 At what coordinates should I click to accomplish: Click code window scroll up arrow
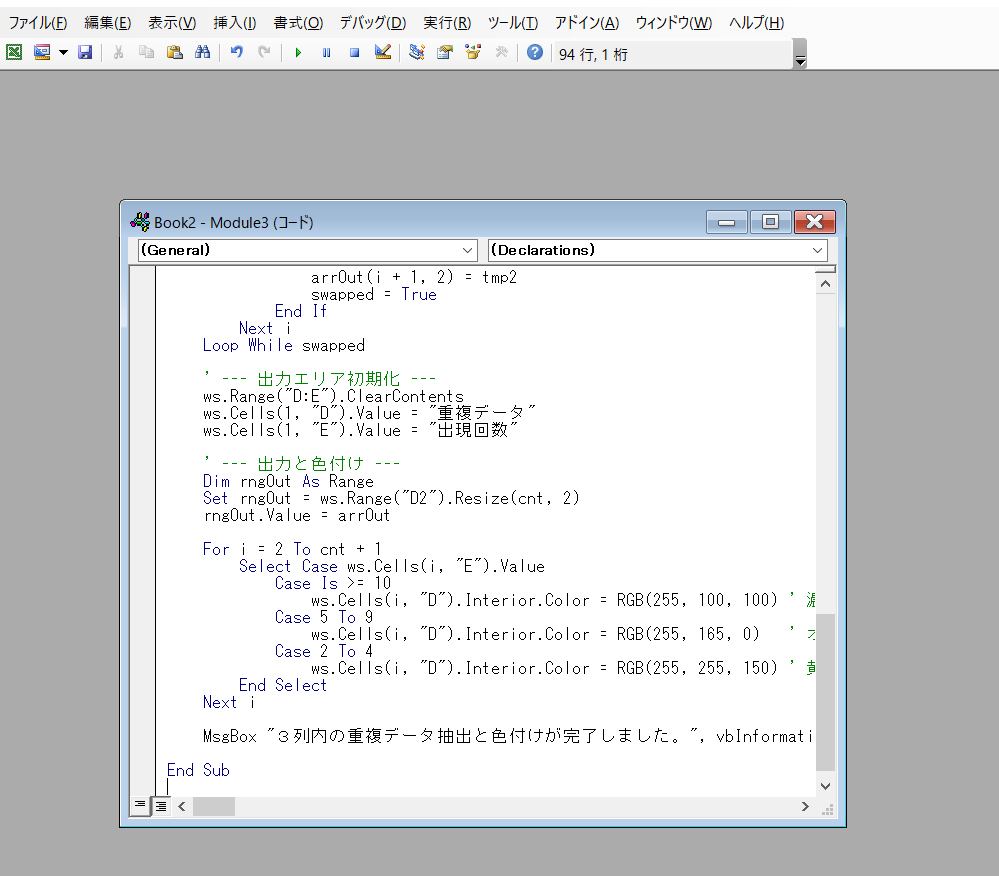(825, 284)
